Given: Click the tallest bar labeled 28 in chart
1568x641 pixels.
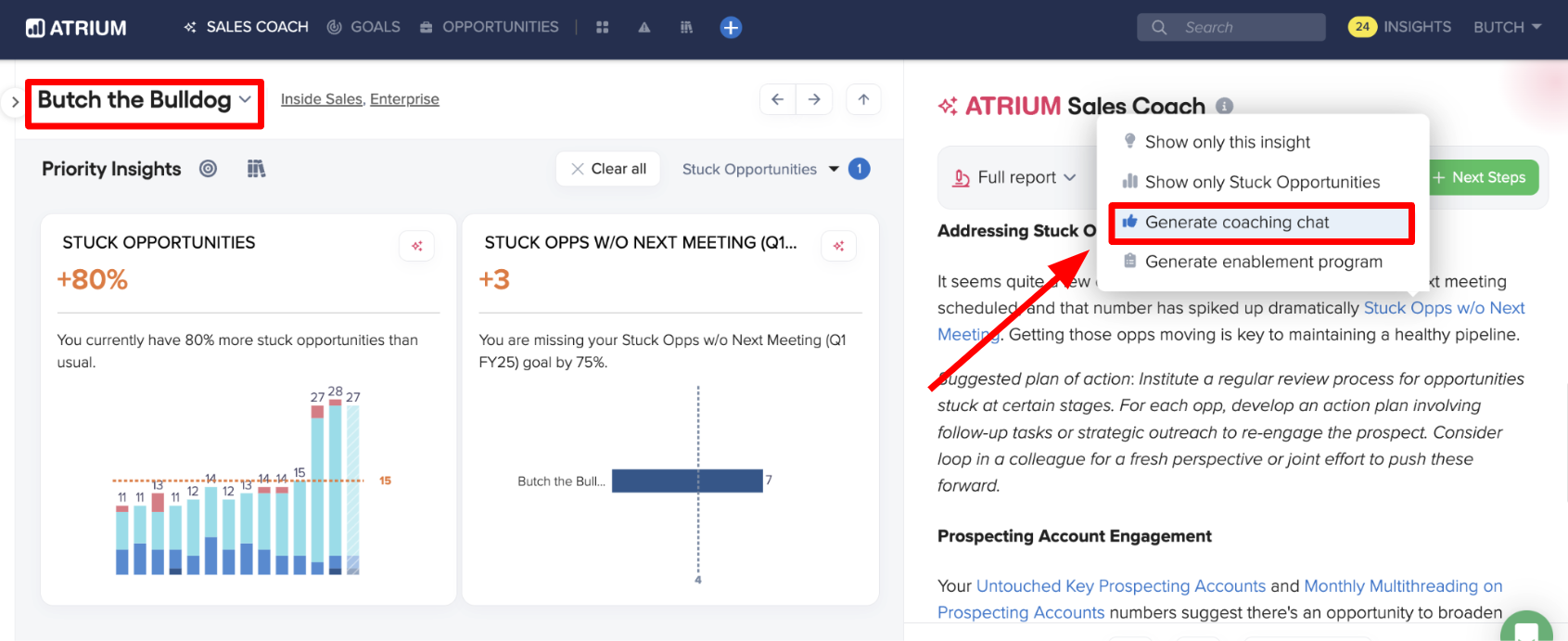Looking at the screenshot, I should pos(336,487).
